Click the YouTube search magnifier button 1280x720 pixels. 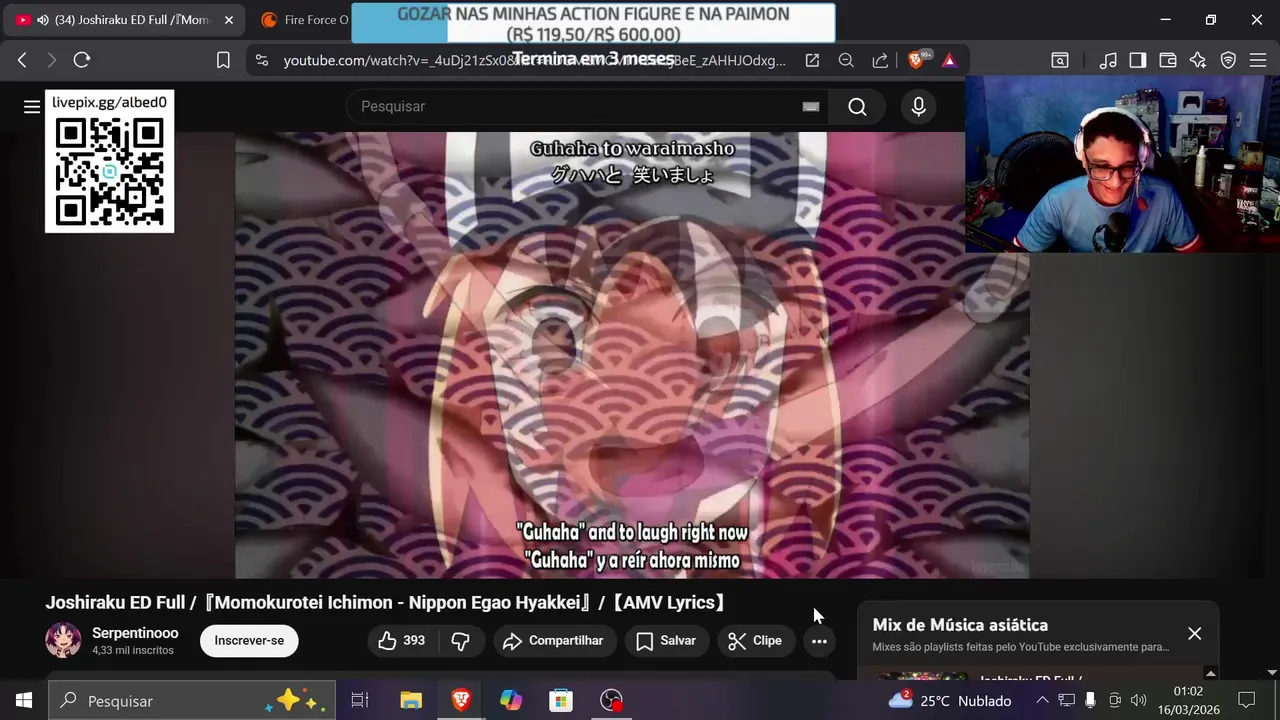[x=857, y=107]
